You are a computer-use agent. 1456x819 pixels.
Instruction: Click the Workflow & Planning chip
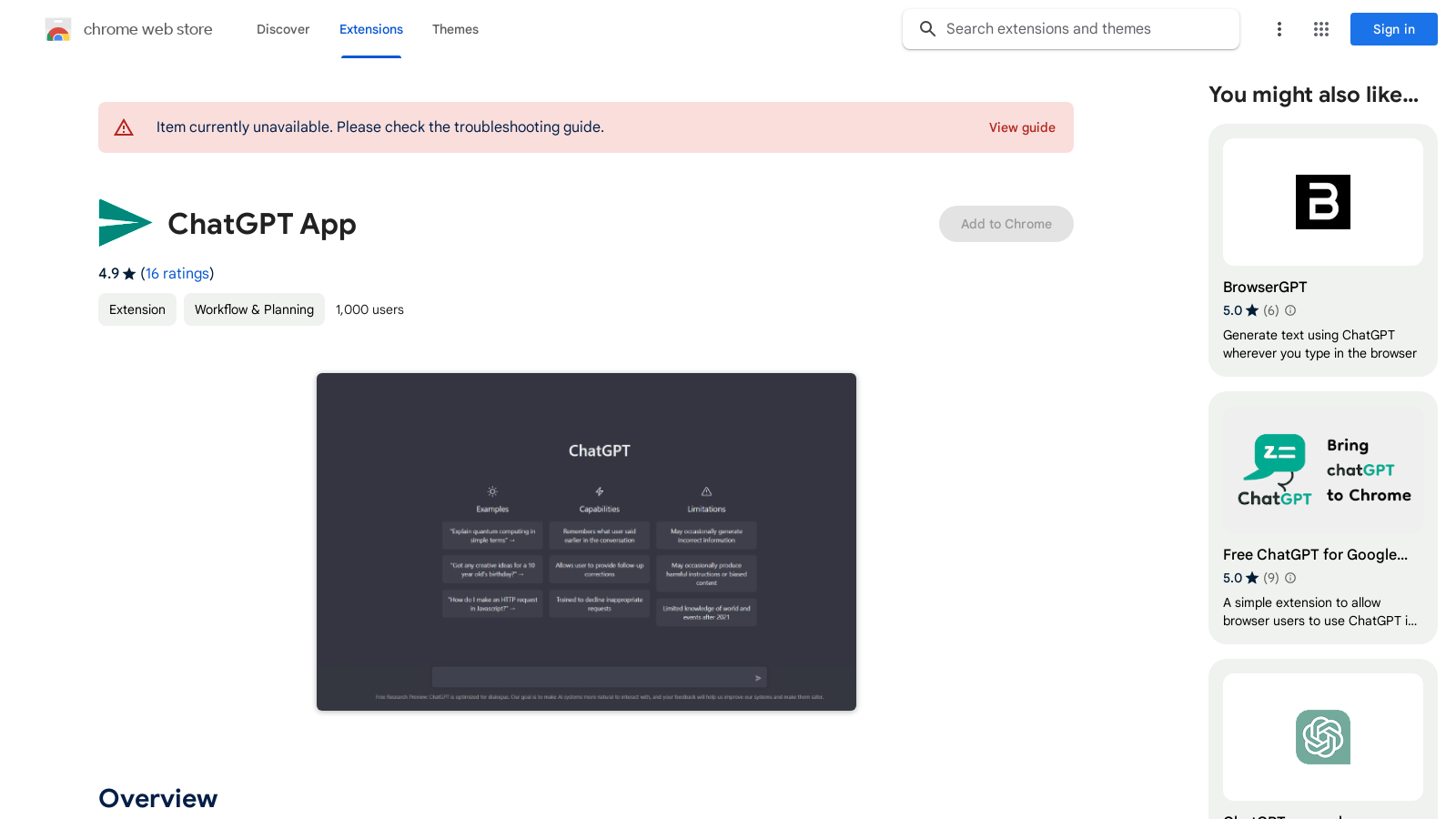254,309
